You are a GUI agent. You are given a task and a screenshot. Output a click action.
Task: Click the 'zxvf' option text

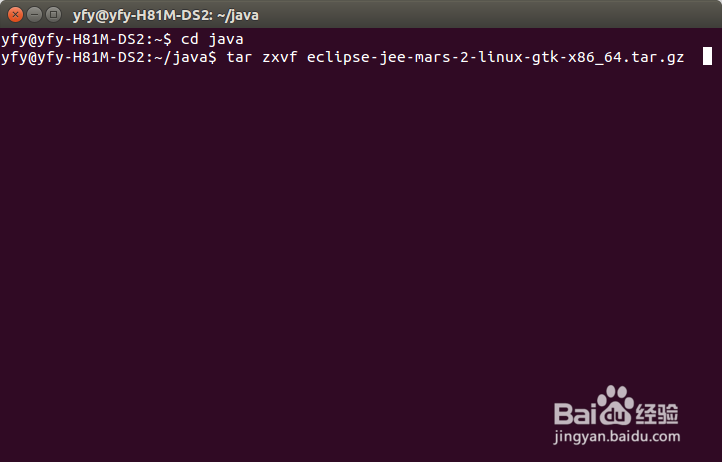(279, 57)
